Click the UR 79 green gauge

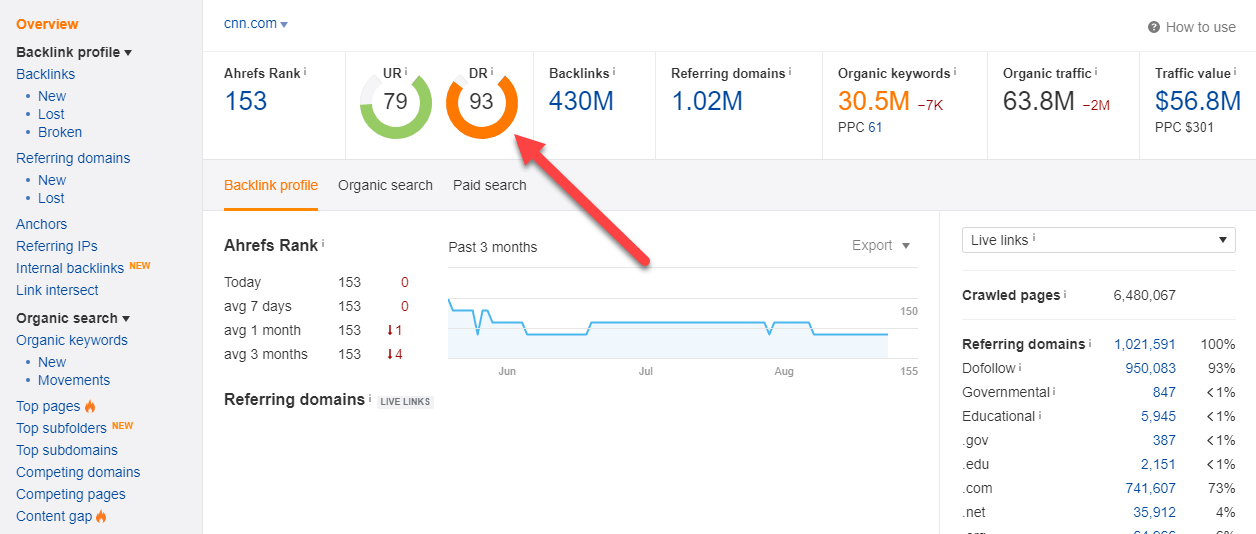tap(396, 104)
